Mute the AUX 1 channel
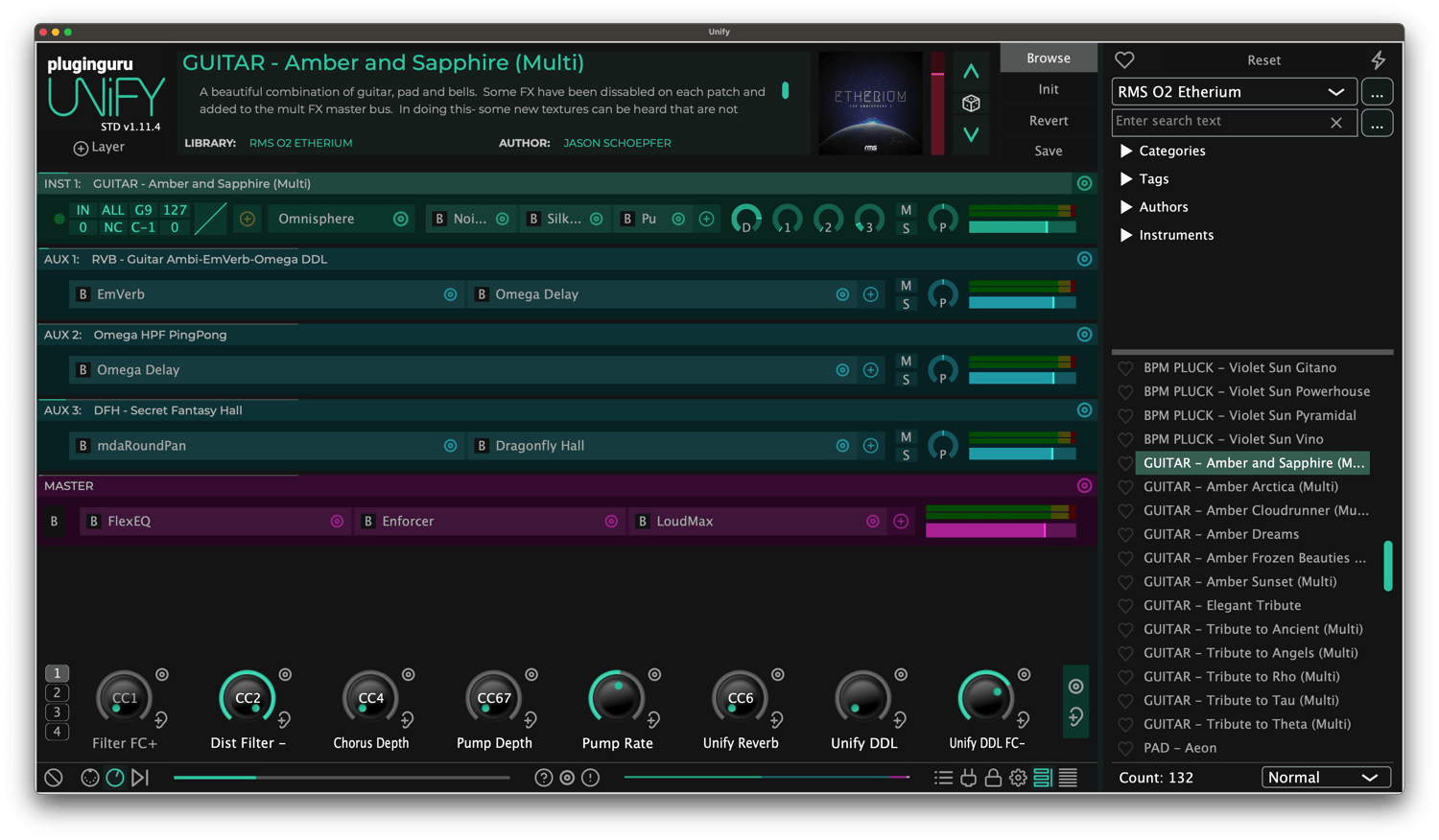The image size is (1439, 840). pyautogui.click(x=906, y=286)
